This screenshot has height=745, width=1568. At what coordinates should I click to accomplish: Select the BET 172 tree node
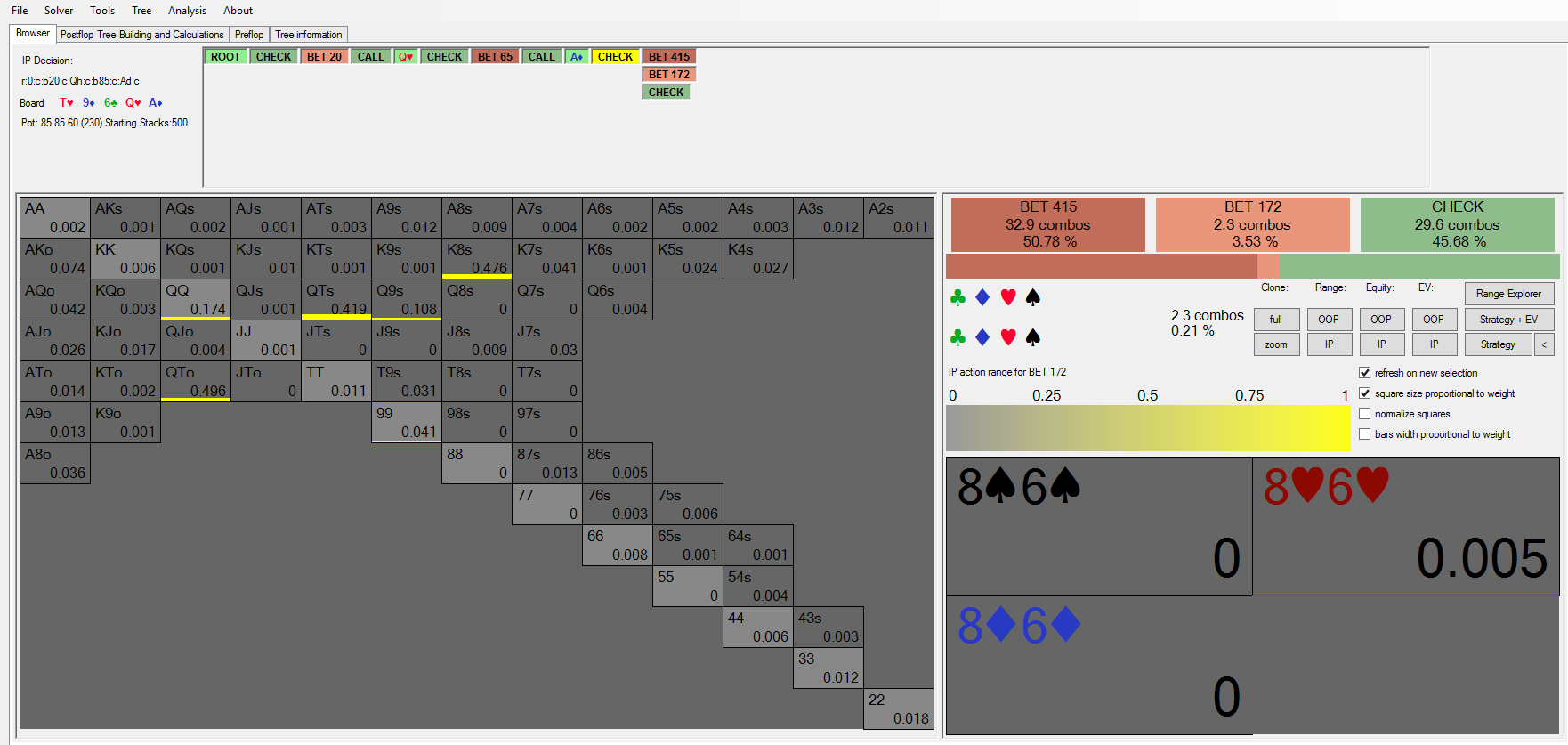[669, 75]
